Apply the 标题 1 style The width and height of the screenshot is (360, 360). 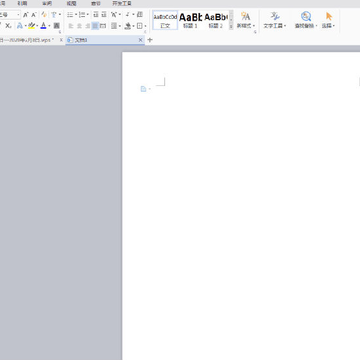(x=190, y=20)
